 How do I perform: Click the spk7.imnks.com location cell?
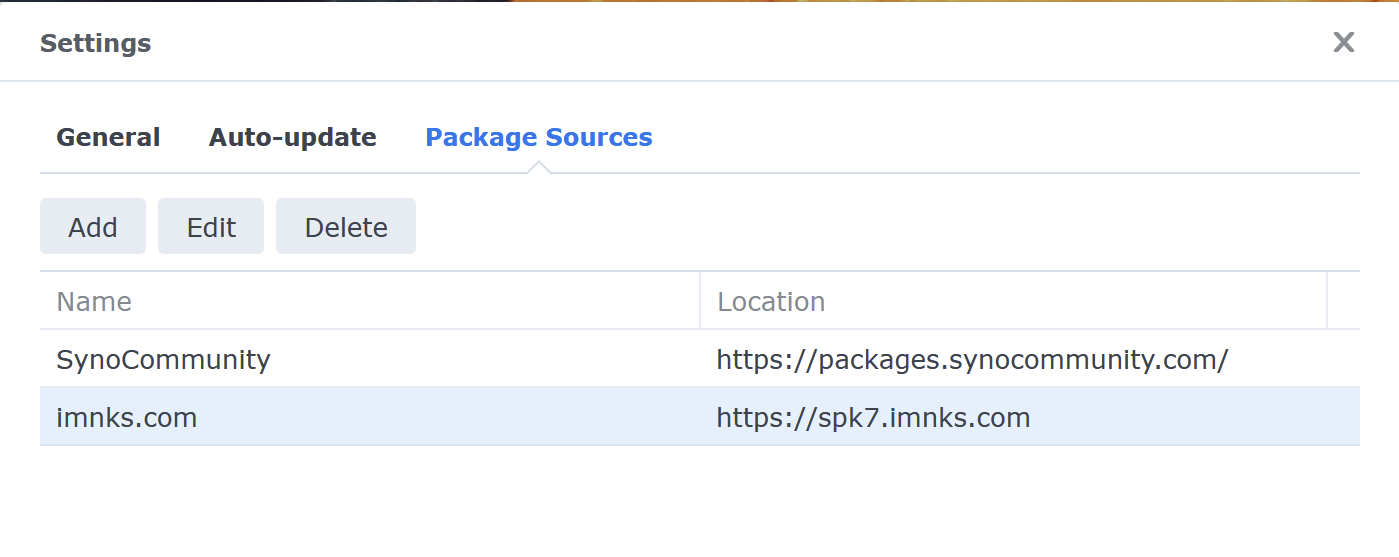point(873,417)
